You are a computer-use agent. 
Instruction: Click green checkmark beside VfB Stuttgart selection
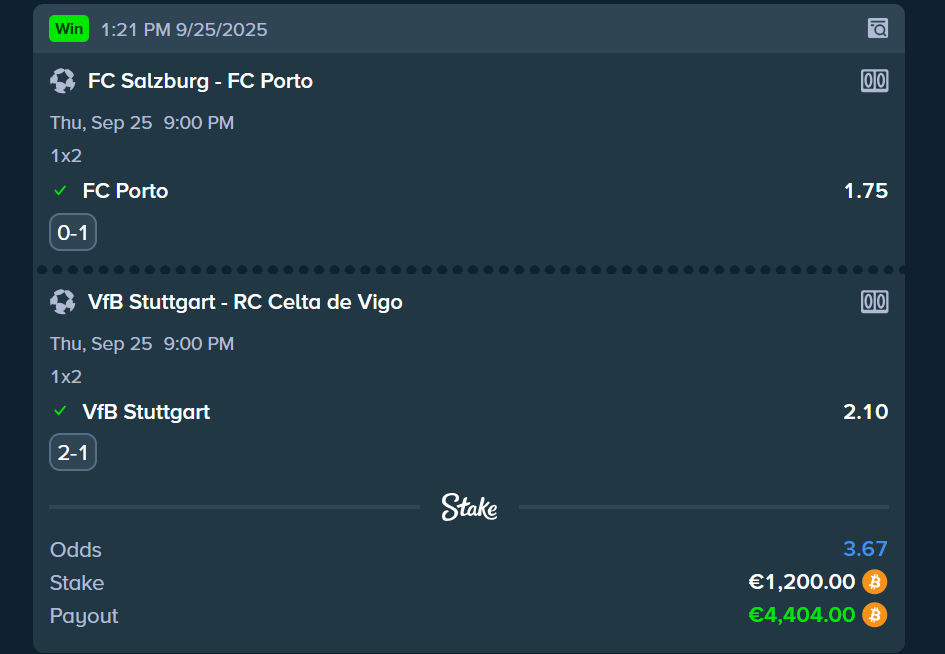pyautogui.click(x=60, y=412)
